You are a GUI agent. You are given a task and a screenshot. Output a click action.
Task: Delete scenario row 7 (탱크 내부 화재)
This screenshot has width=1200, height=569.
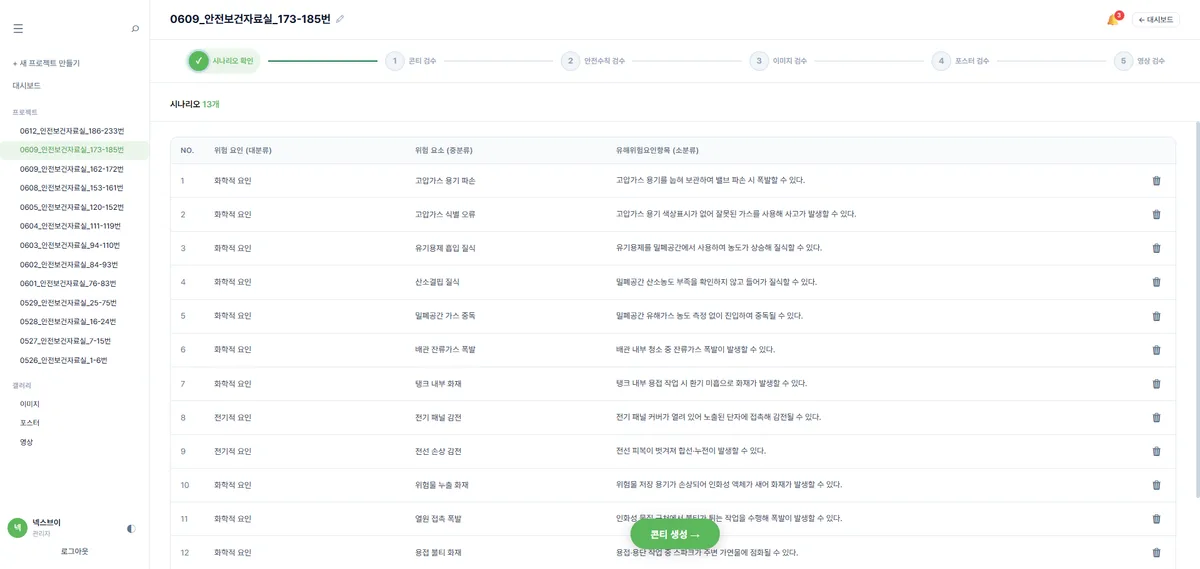(x=1156, y=384)
